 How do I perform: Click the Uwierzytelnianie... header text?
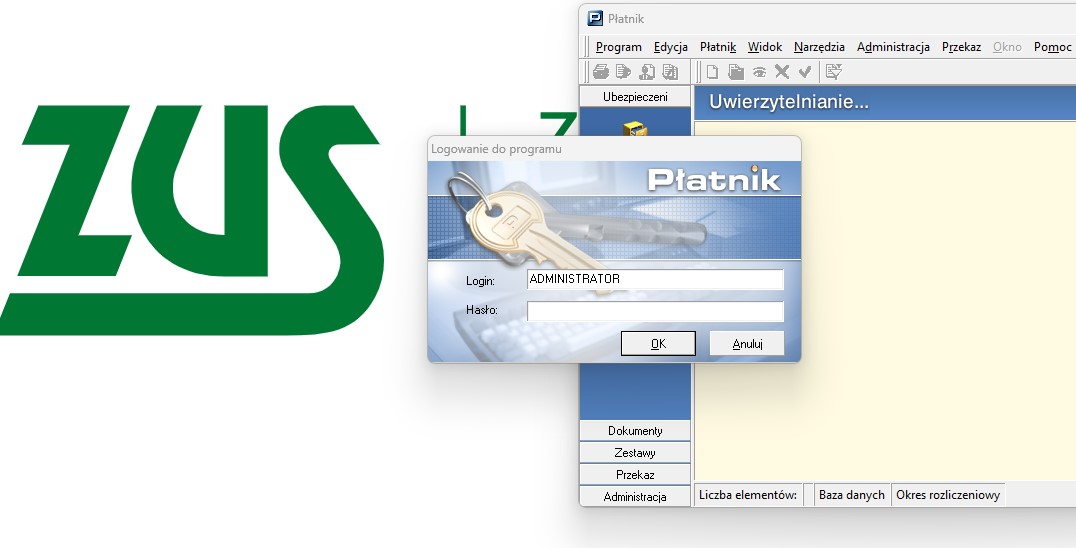click(x=788, y=103)
